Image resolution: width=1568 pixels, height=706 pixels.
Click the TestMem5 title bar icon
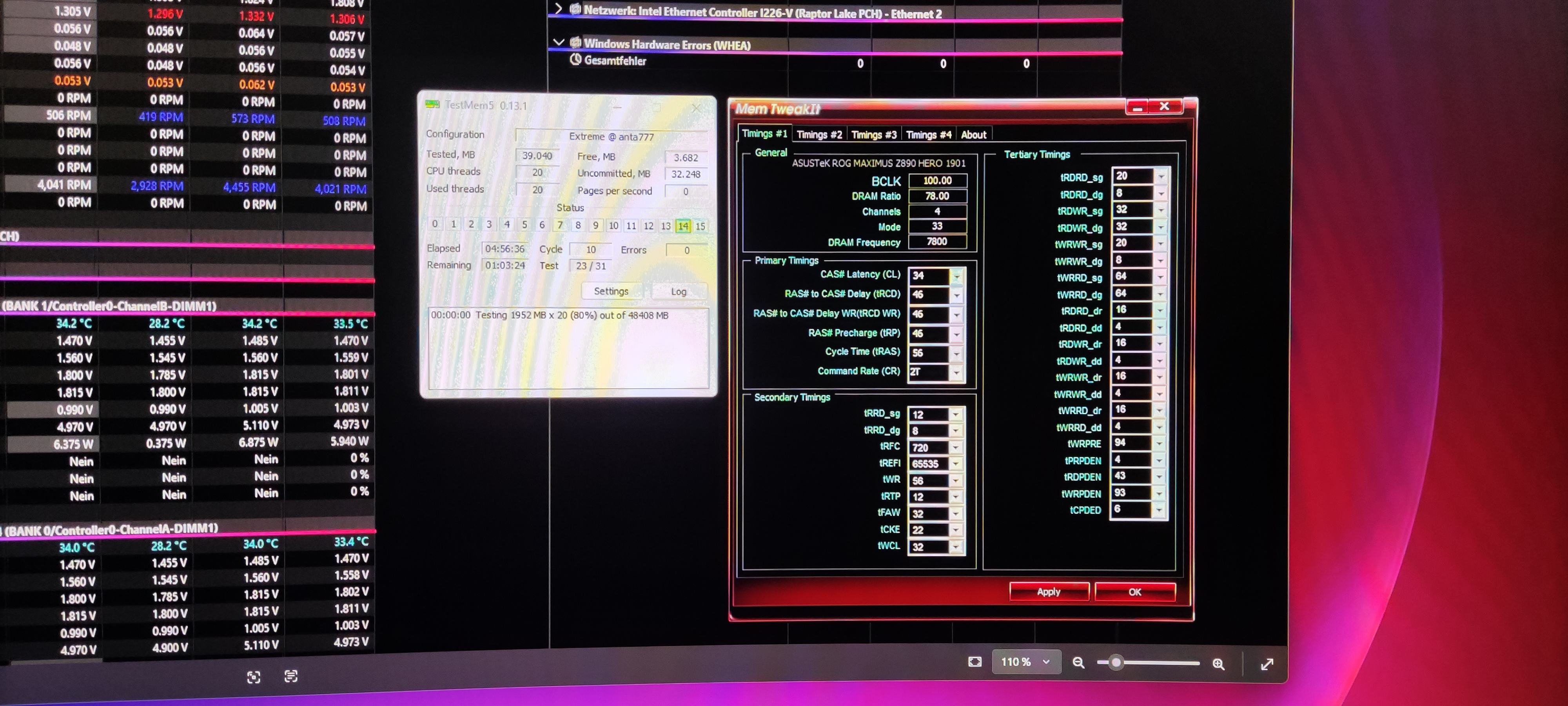433,105
